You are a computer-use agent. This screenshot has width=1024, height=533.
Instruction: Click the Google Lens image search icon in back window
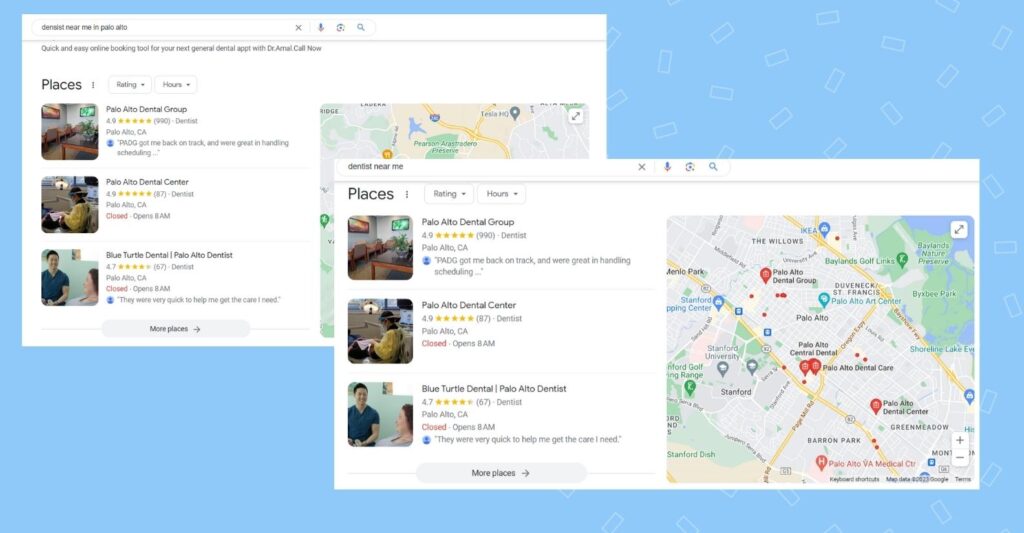(340, 27)
